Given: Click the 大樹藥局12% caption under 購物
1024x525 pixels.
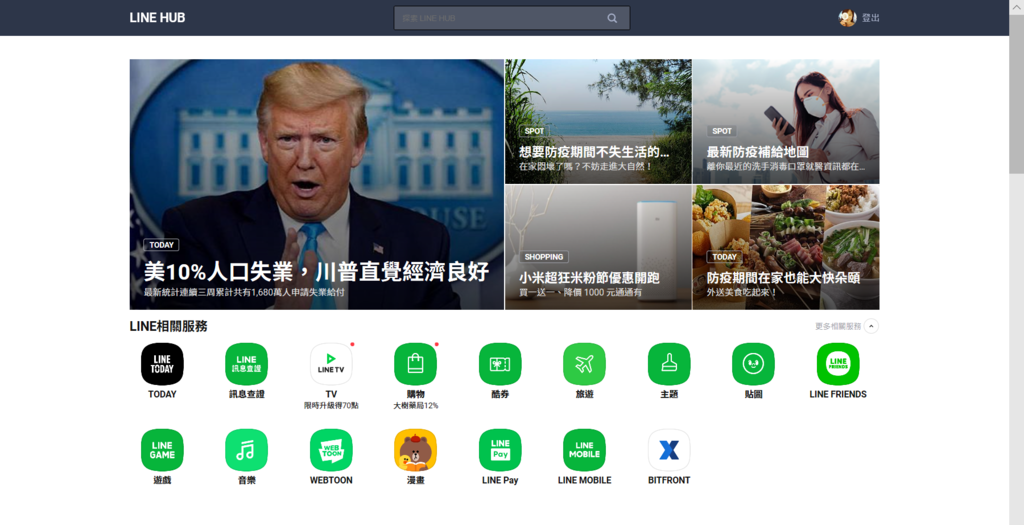Looking at the screenshot, I should click(x=415, y=406).
